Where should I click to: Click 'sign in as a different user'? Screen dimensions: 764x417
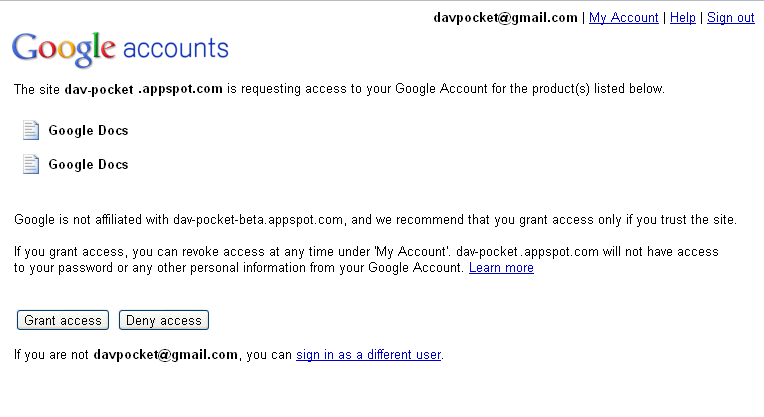pyautogui.click(x=368, y=354)
